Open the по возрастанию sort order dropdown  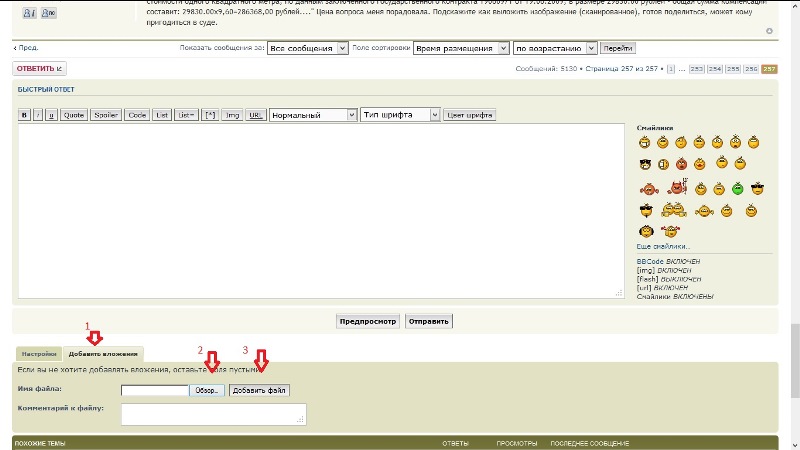pos(555,48)
